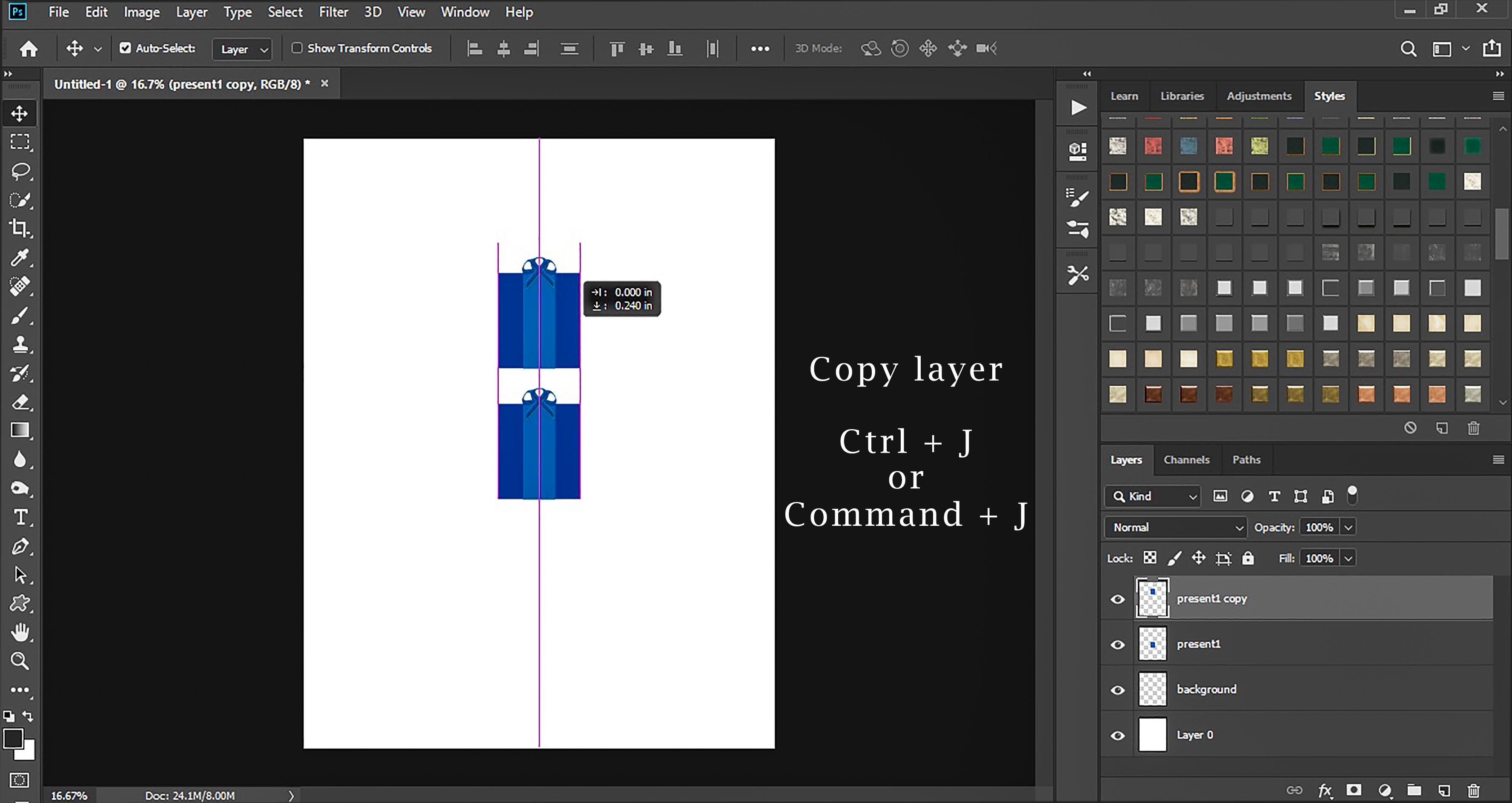The image size is (1512, 803).
Task: Select the Horizontal Type tool
Action: click(x=20, y=517)
